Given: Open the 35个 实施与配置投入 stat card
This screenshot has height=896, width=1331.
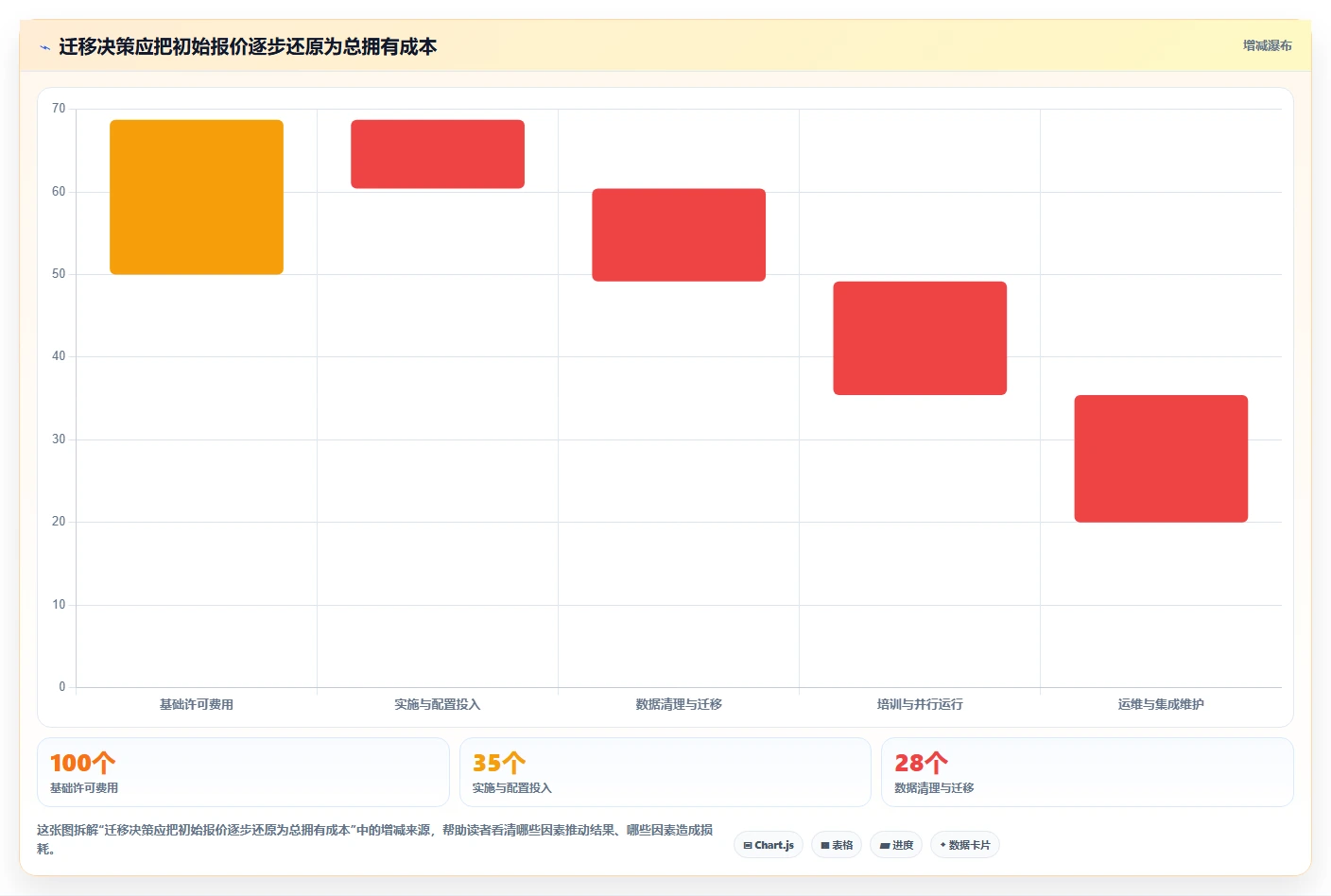Looking at the screenshot, I should (x=665, y=772).
